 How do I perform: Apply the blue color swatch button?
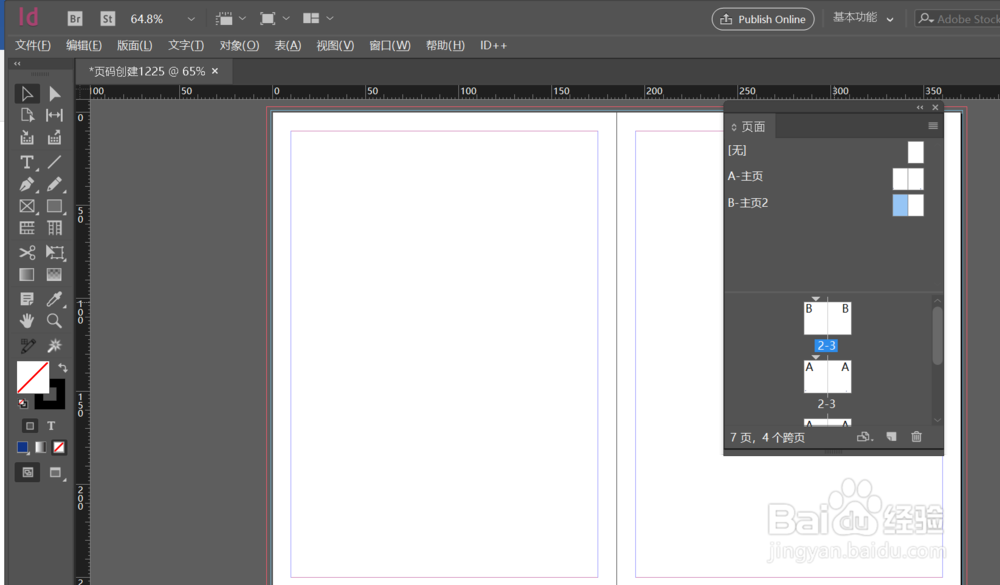click(23, 447)
